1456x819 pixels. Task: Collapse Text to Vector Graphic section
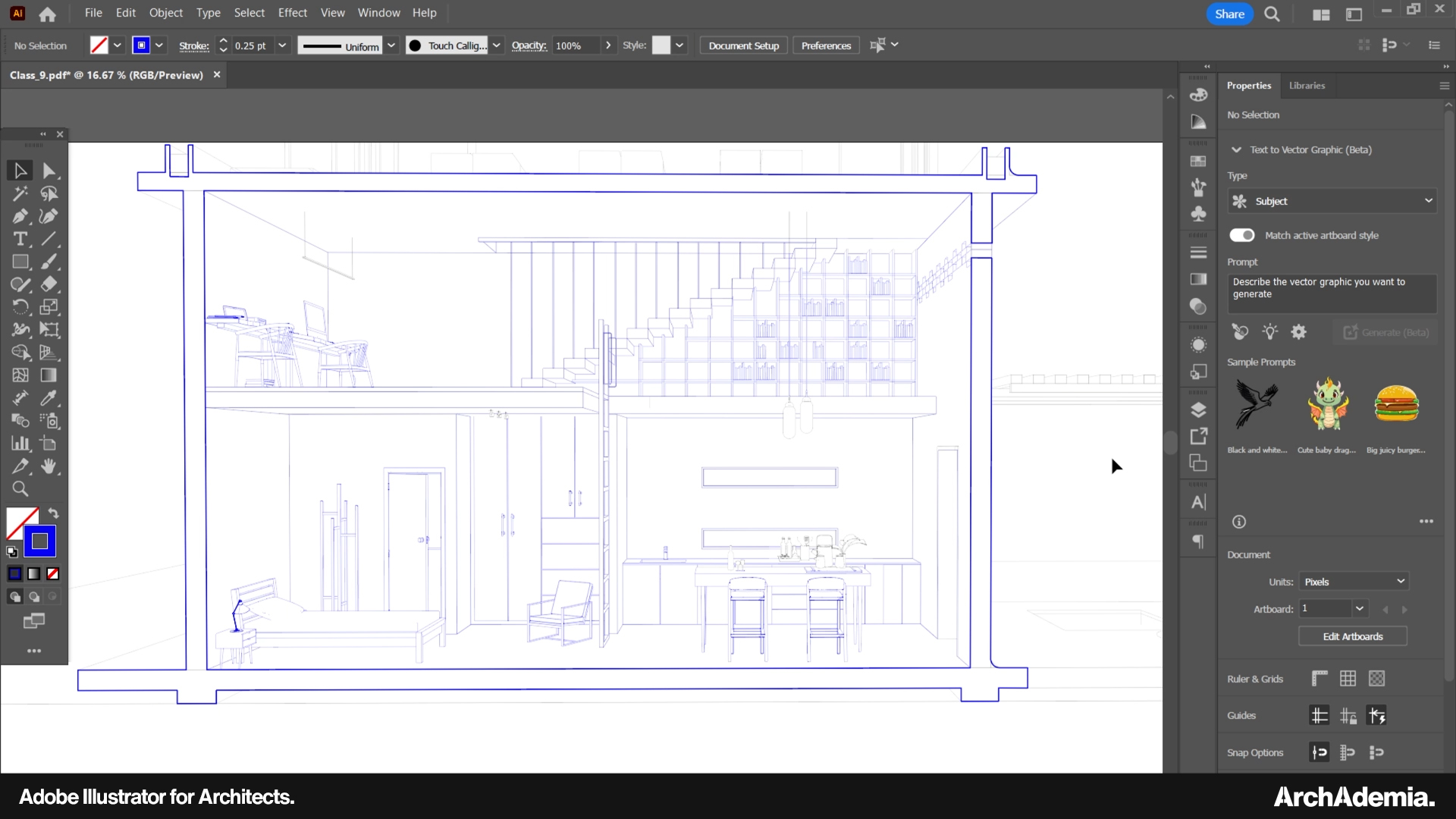click(1236, 149)
